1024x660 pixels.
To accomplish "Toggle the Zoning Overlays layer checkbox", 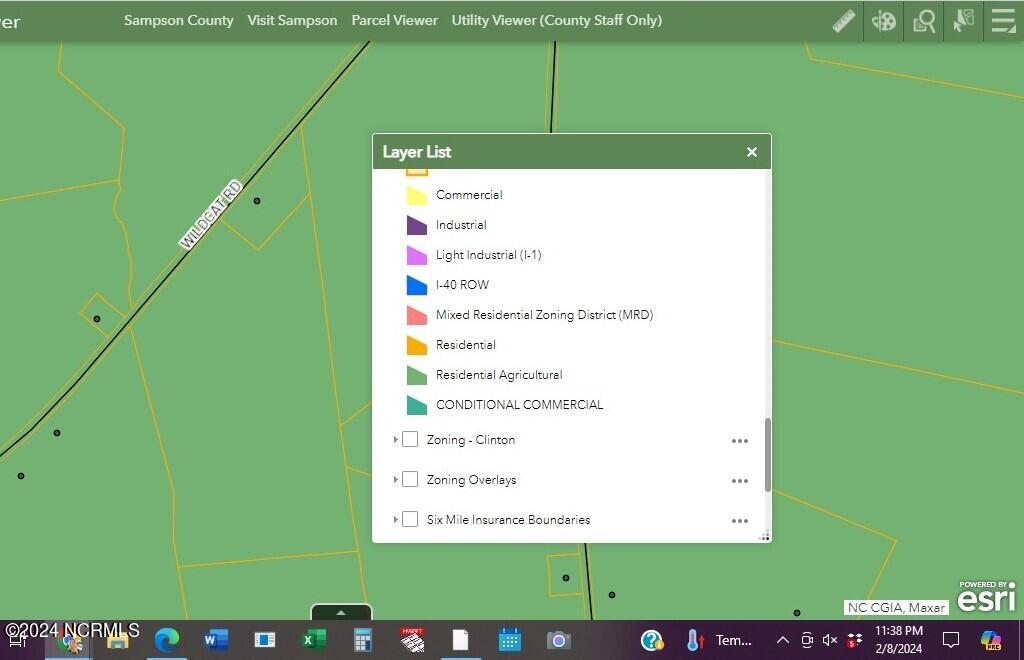I will click(x=410, y=480).
